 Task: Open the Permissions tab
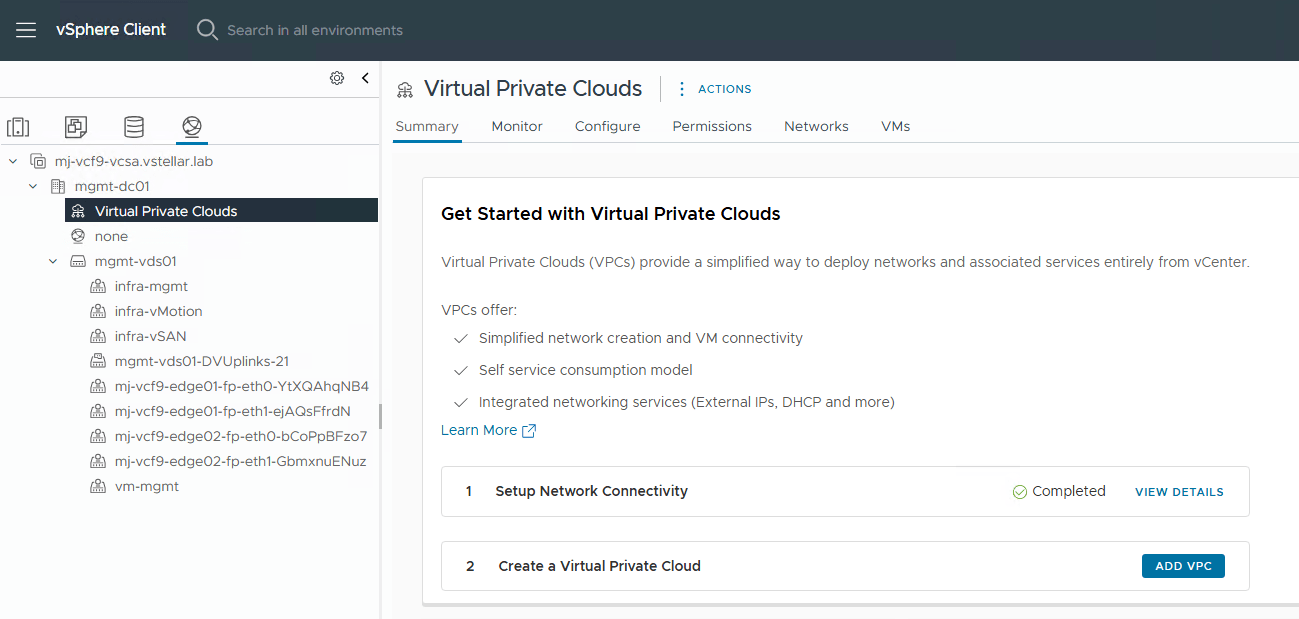coord(712,126)
